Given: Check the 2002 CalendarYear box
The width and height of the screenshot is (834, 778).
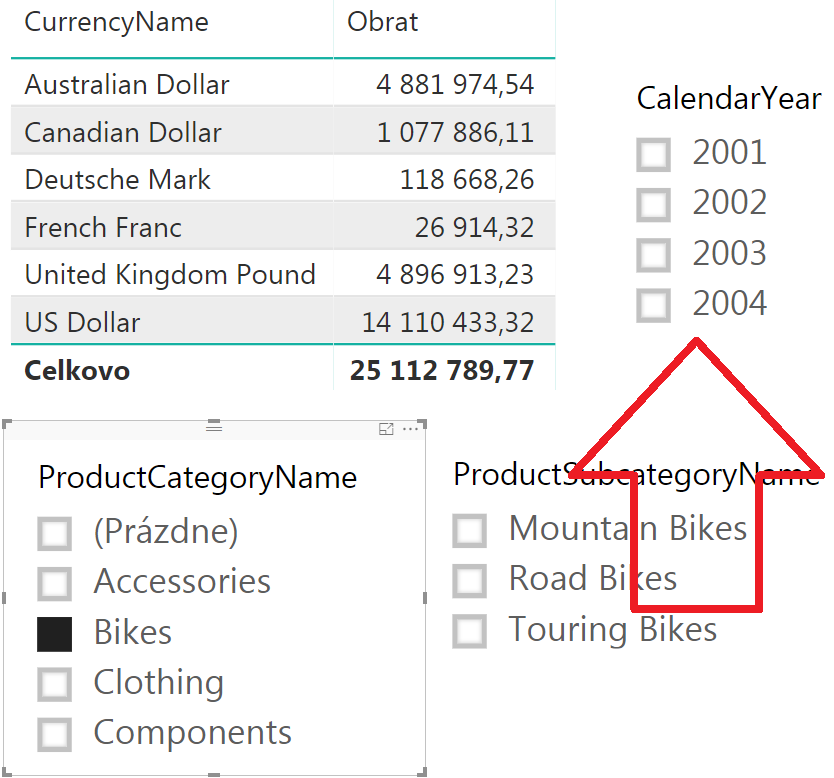Looking at the screenshot, I should [653, 205].
